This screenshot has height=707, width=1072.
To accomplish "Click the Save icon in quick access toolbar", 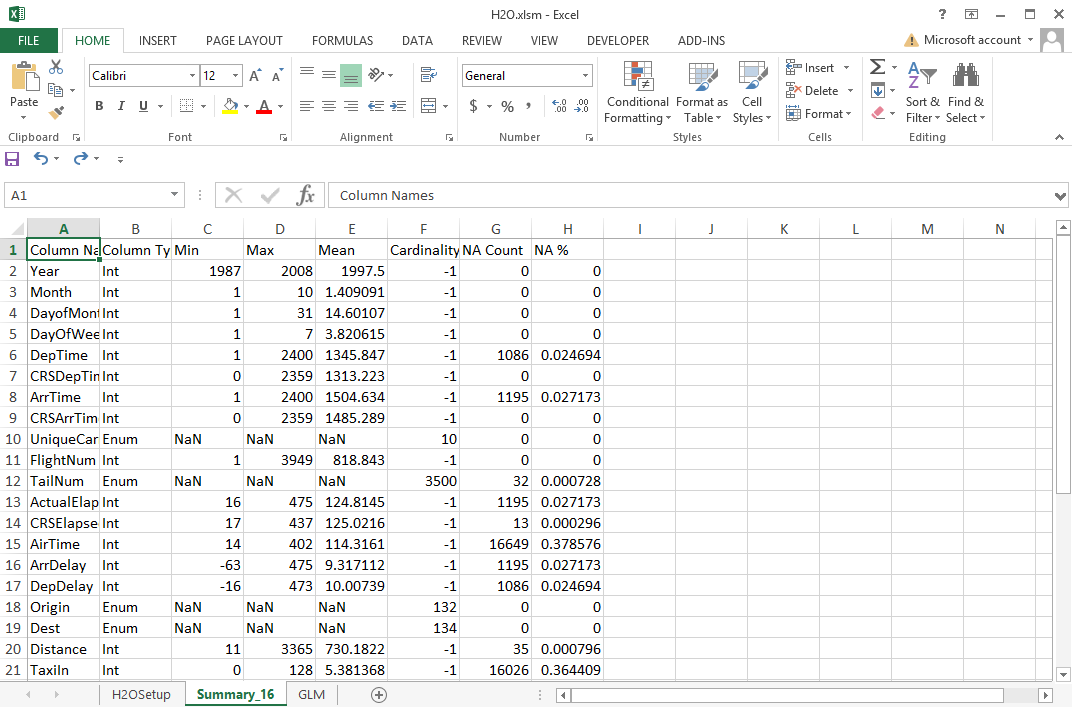I will click(13, 159).
